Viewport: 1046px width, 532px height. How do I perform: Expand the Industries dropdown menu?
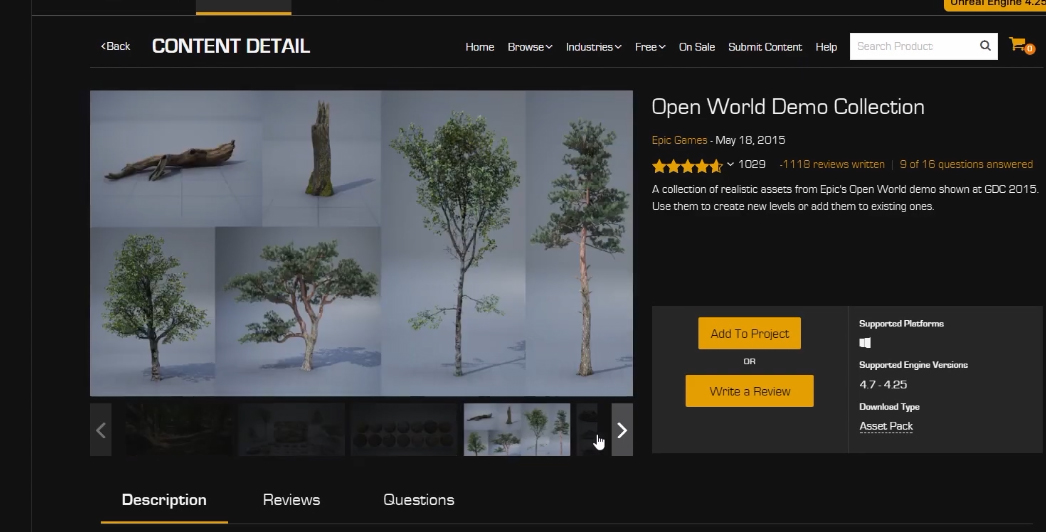point(593,47)
